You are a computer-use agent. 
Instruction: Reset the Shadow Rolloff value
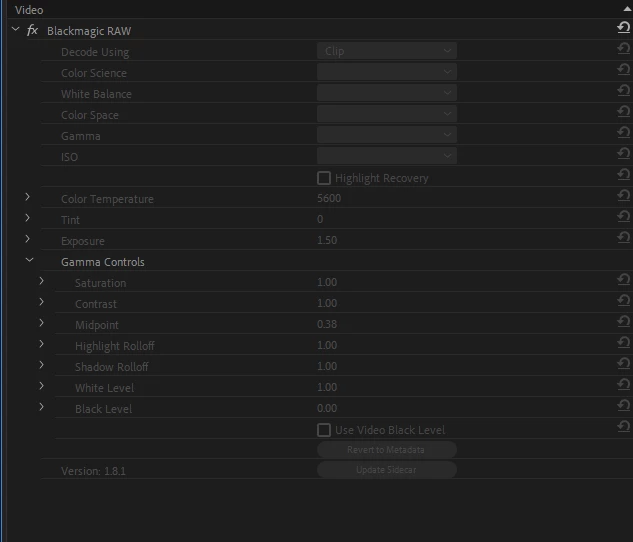click(623, 363)
